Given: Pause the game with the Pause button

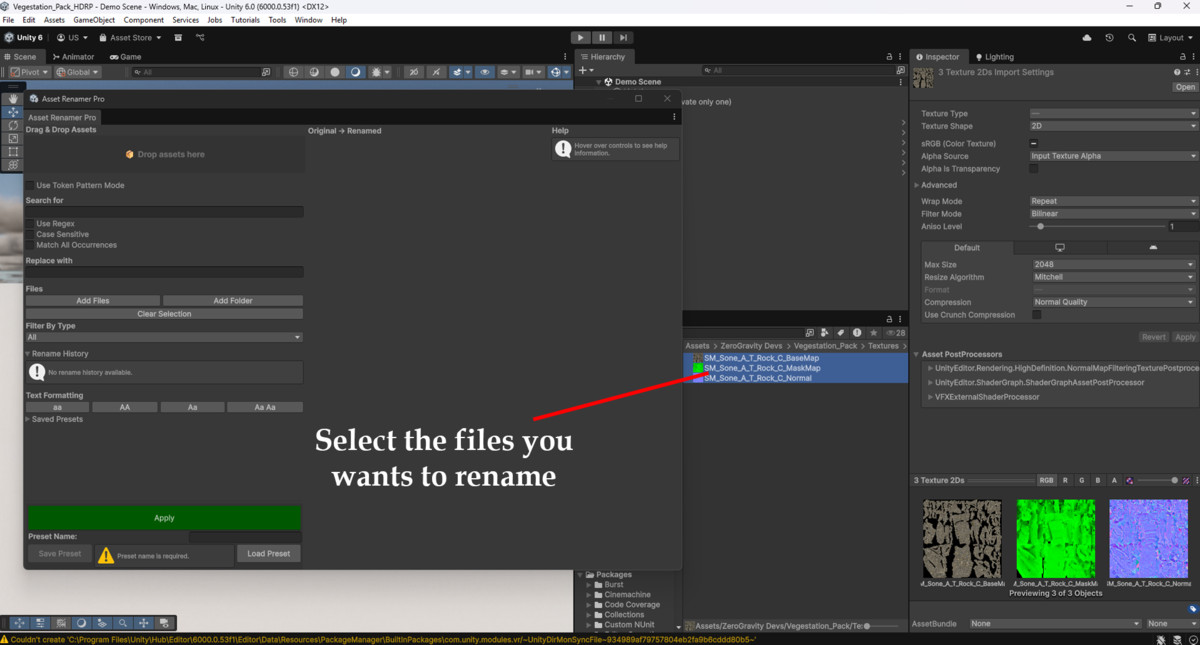Looking at the screenshot, I should coord(602,37).
